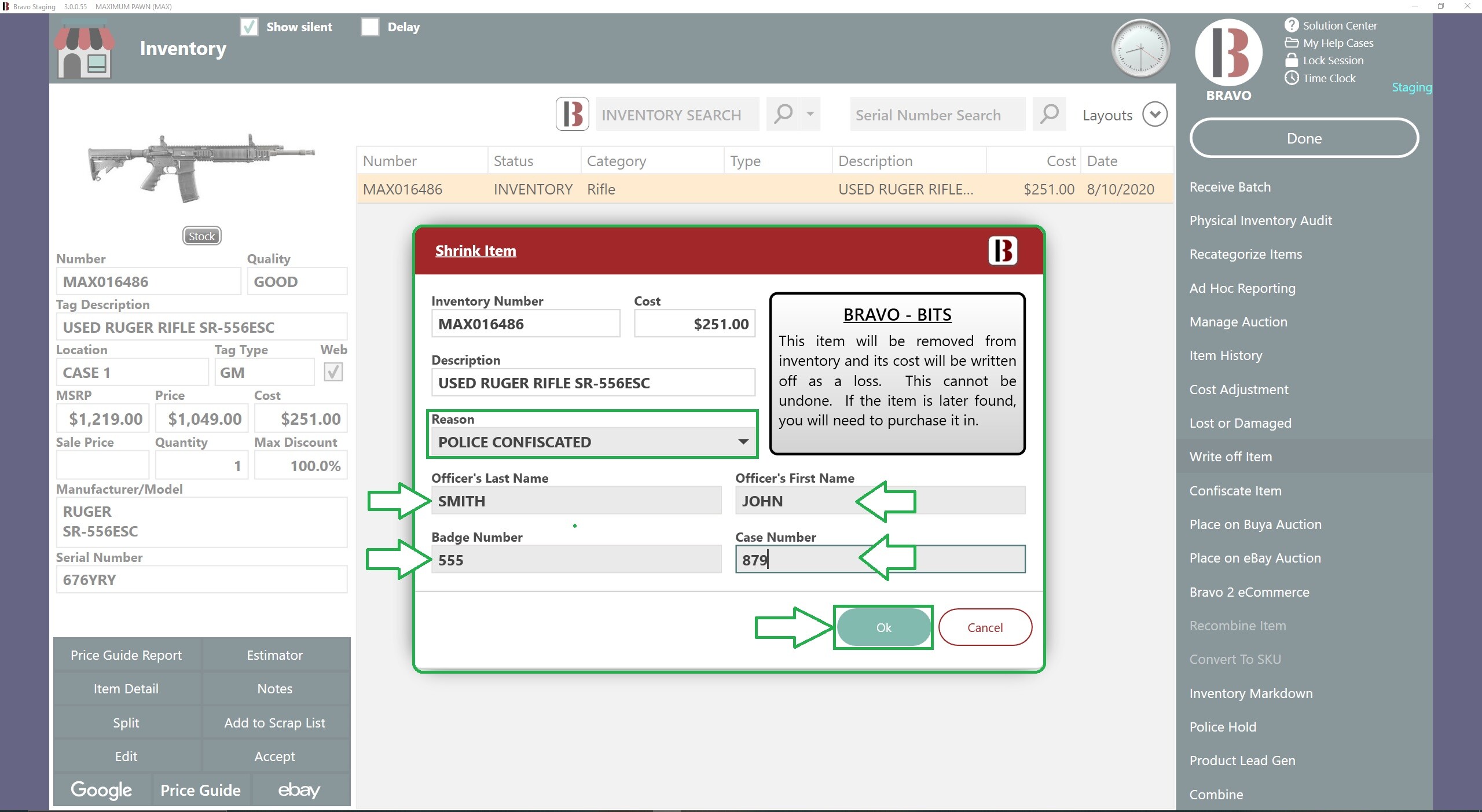Viewport: 1482px width, 812px height.
Task: Open Item History
Action: click(1226, 355)
